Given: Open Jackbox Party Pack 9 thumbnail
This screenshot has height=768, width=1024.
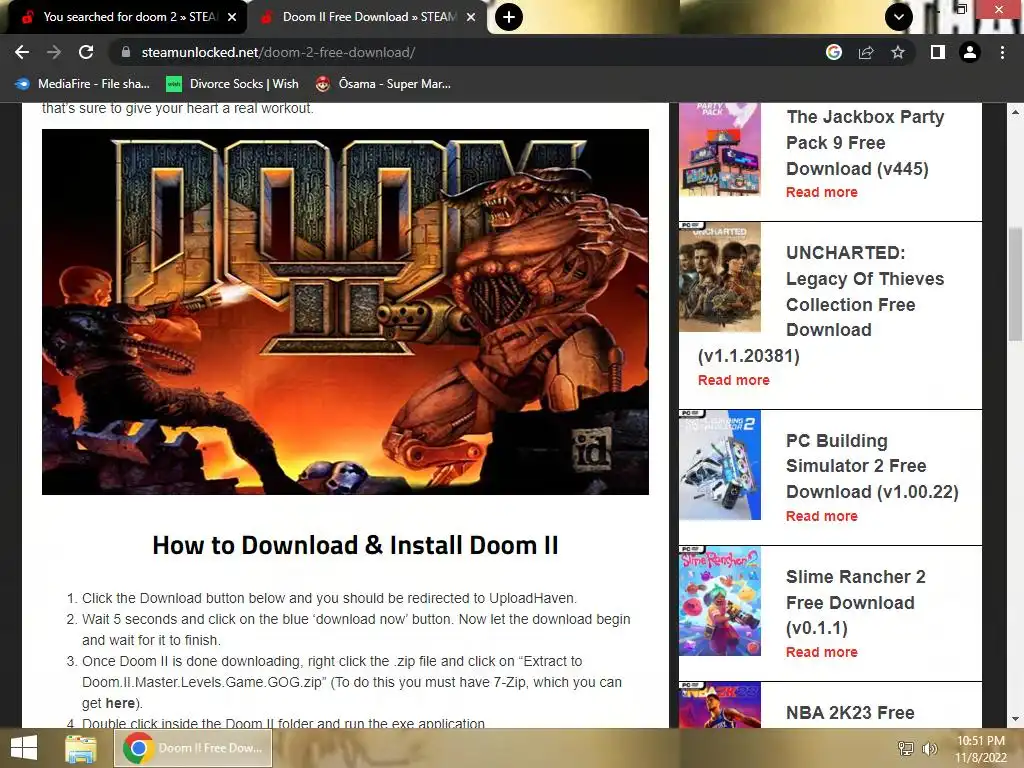Looking at the screenshot, I should (x=720, y=150).
